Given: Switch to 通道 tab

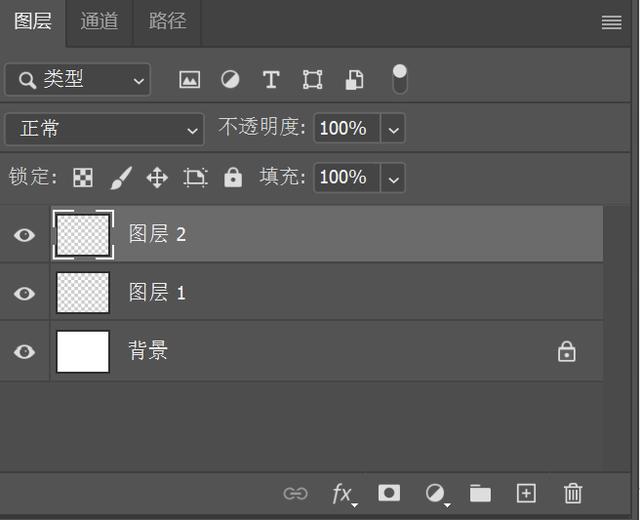Looking at the screenshot, I should (99, 21).
